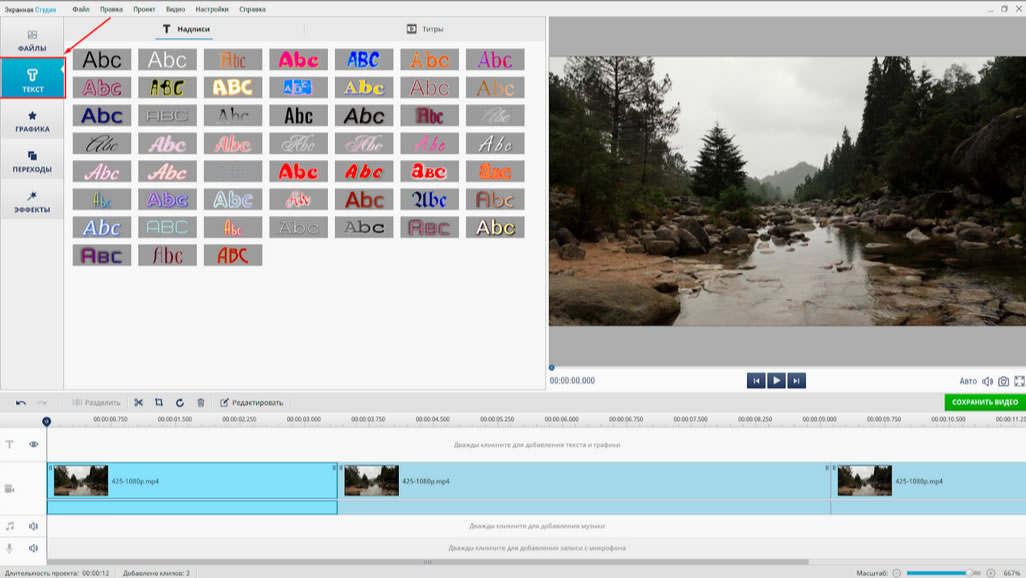The width and height of the screenshot is (1026, 578).
Task: Mute the music track speaker
Action: 33,526
